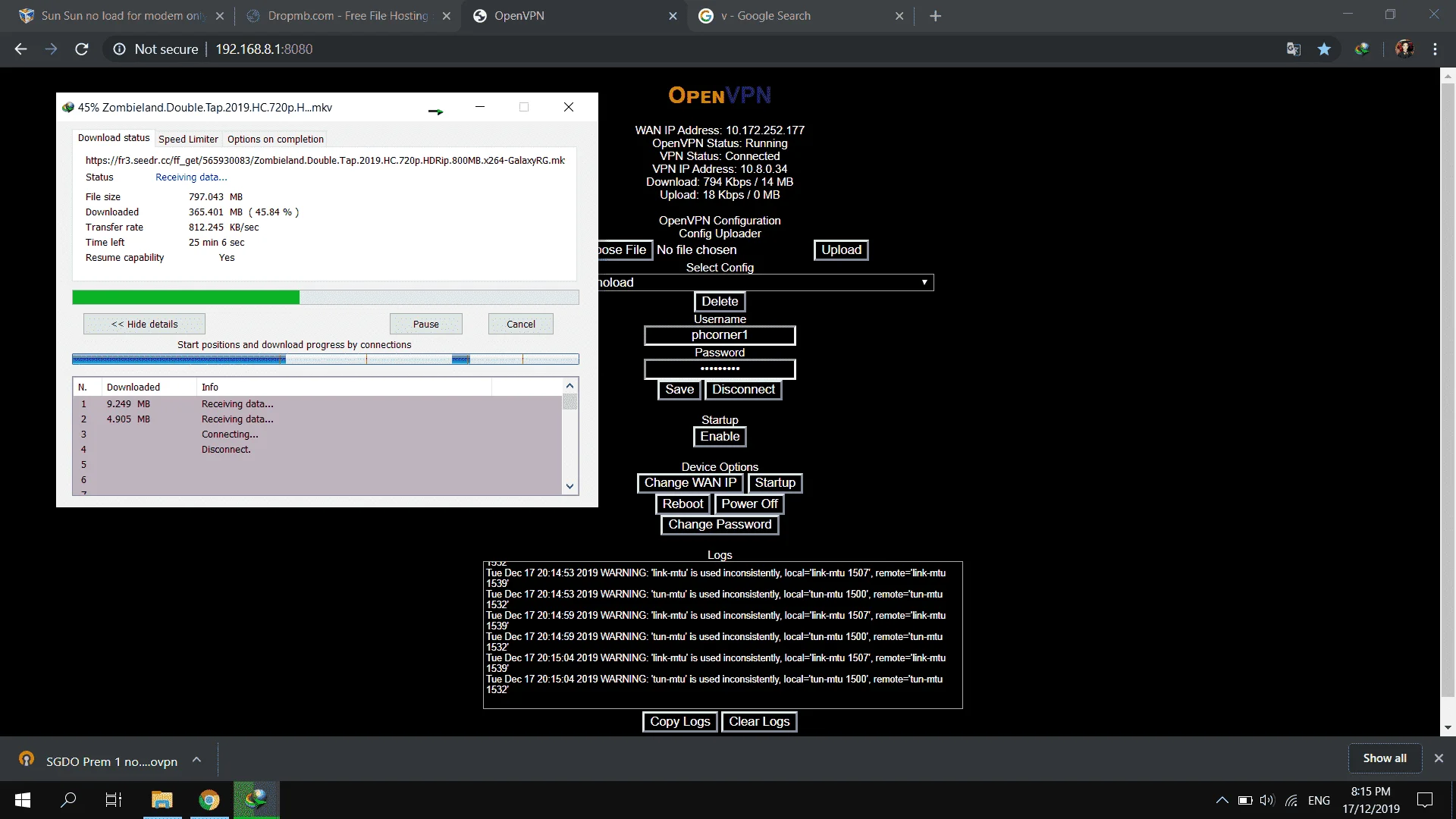Screen dimensions: 1456x819
Task: Click Change WAN IP button
Action: coord(690,483)
